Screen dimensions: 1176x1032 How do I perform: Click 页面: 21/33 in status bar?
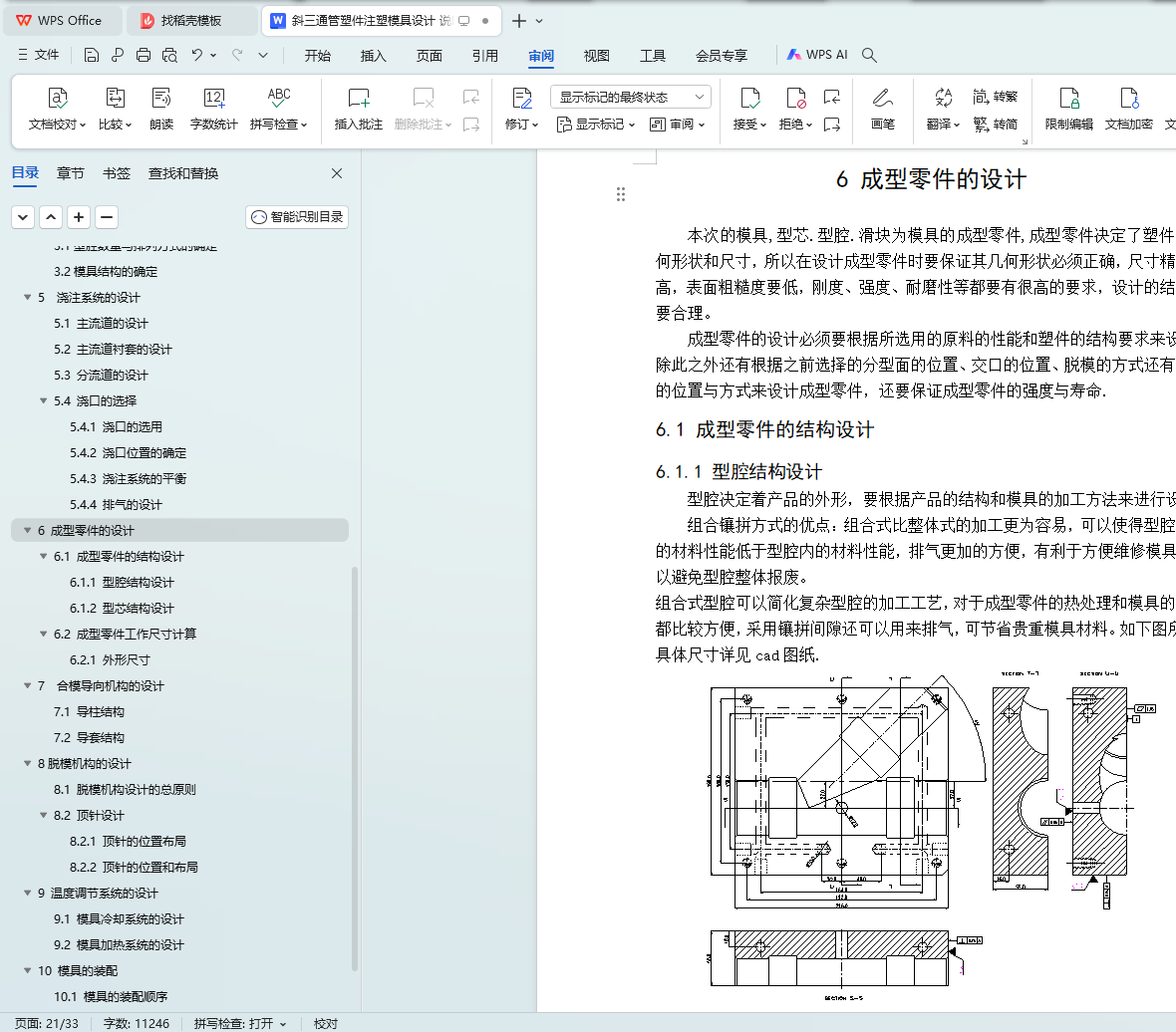click(47, 1023)
